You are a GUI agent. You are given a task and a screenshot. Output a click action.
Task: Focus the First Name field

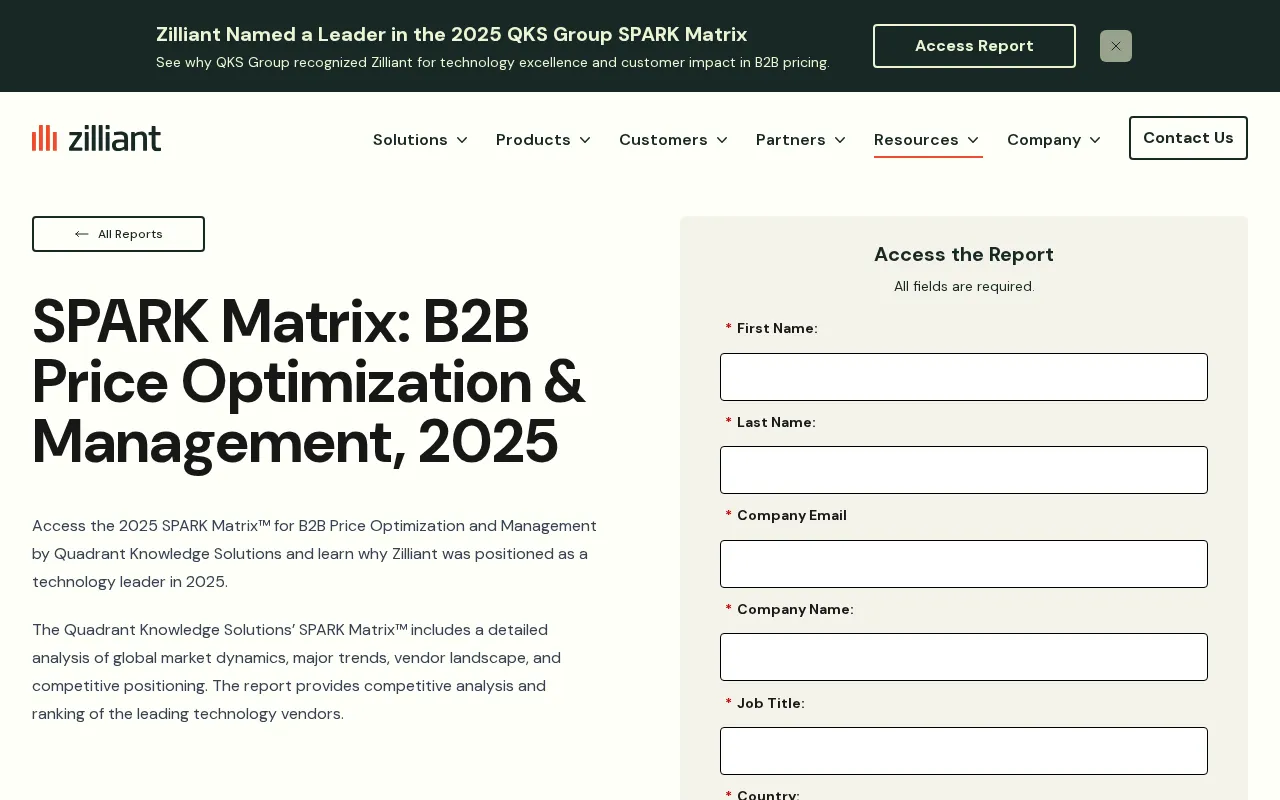coord(964,377)
